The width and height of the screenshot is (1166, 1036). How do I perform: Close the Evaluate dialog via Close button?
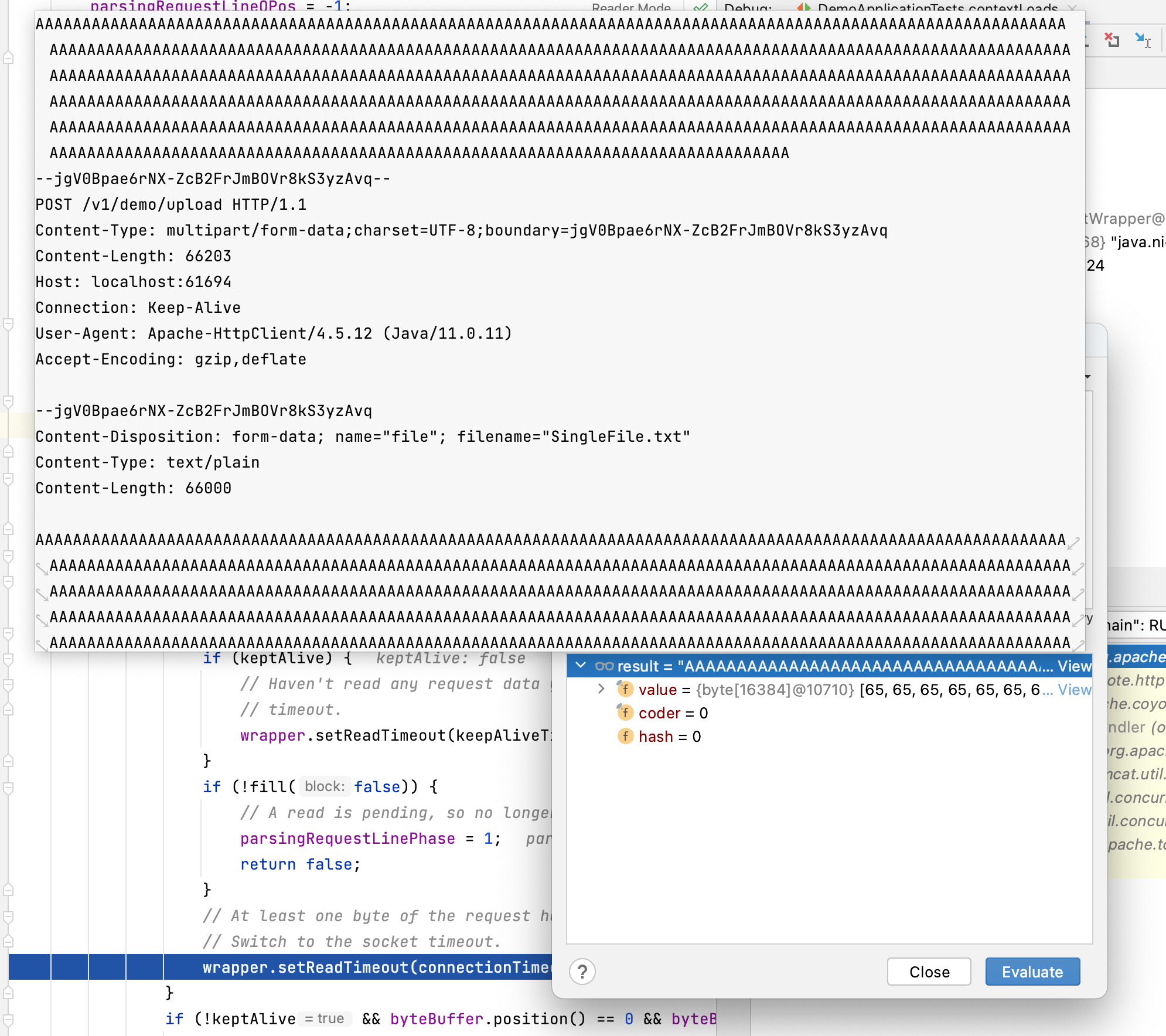coord(929,972)
